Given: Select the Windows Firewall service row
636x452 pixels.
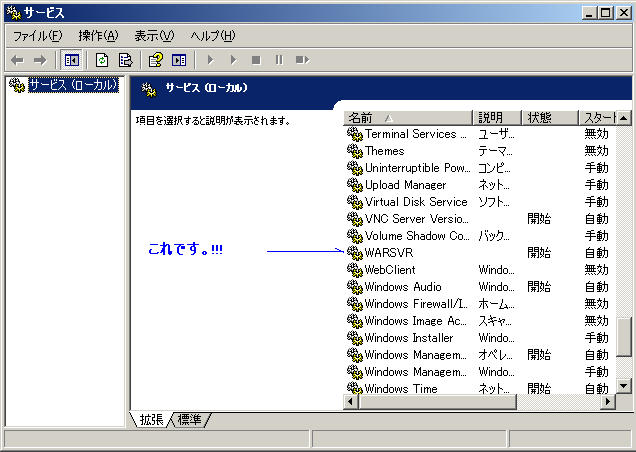Looking at the screenshot, I should [479, 304].
